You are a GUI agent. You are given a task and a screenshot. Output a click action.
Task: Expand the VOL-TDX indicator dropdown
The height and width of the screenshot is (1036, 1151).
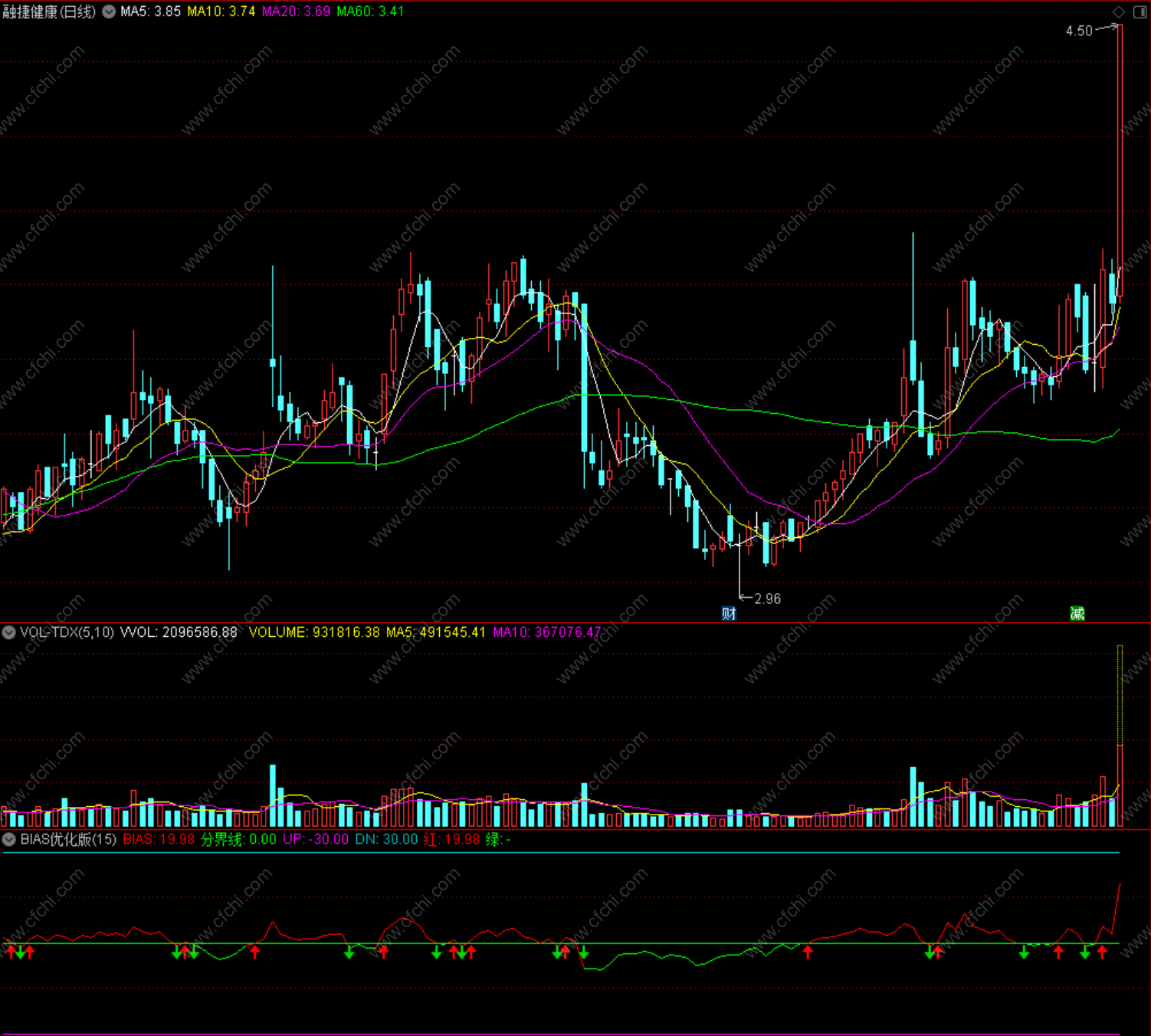(9, 632)
